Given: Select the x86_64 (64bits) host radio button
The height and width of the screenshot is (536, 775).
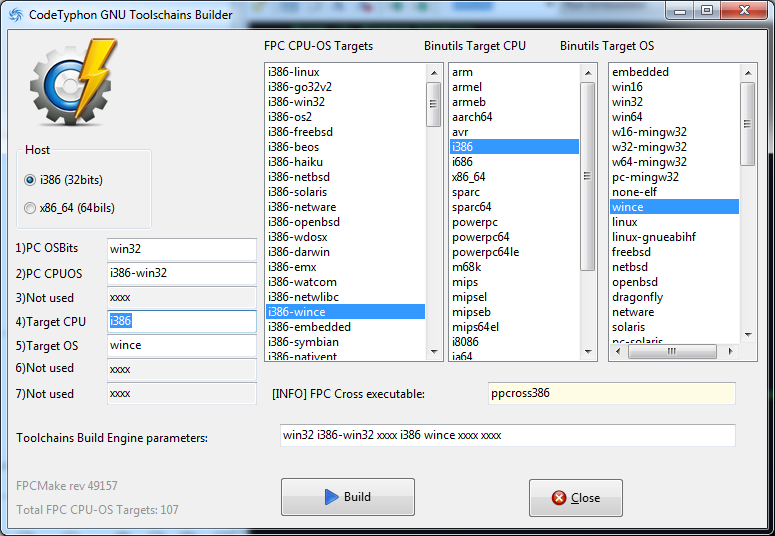Looking at the screenshot, I should click(69, 208).
